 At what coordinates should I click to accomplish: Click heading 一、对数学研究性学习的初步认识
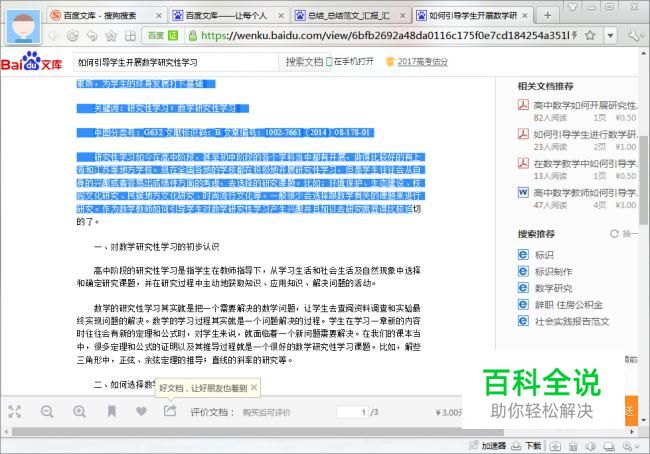156,247
